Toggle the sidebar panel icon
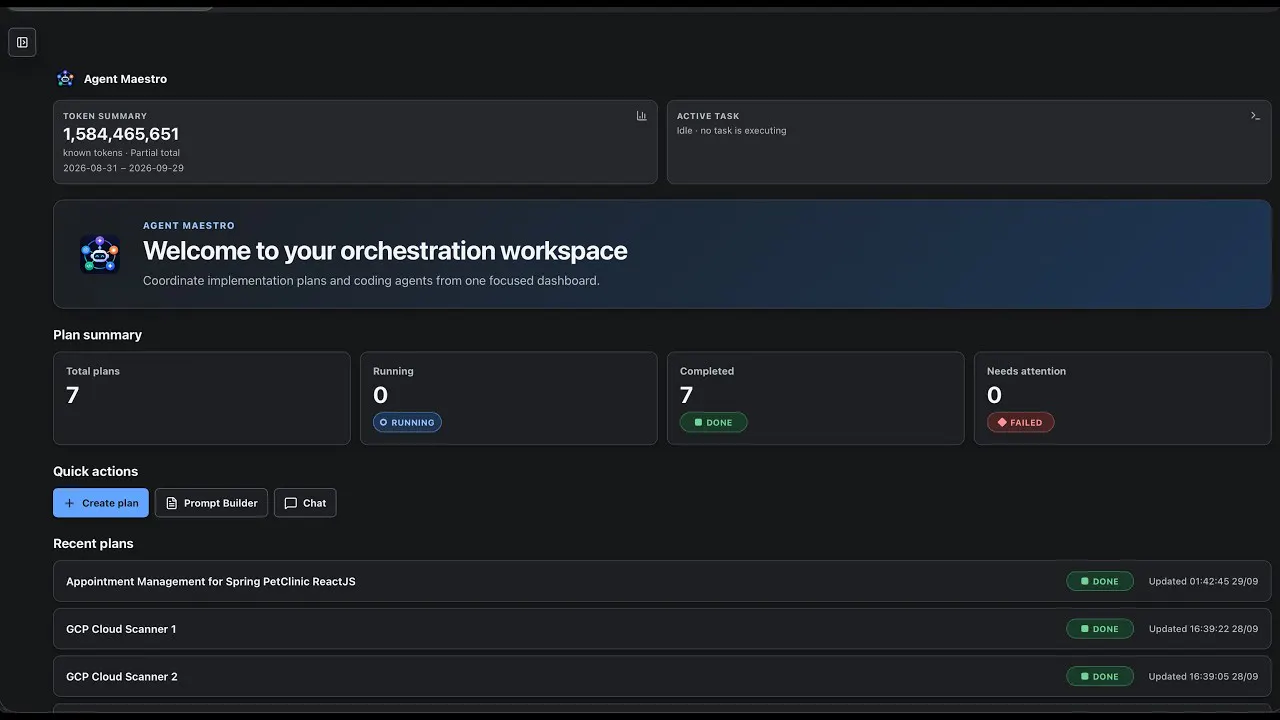1280x720 pixels. [22, 42]
